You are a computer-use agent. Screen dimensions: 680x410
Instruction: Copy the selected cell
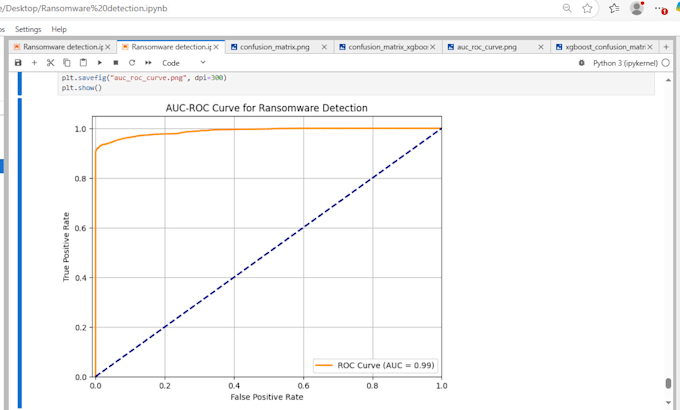(67, 63)
